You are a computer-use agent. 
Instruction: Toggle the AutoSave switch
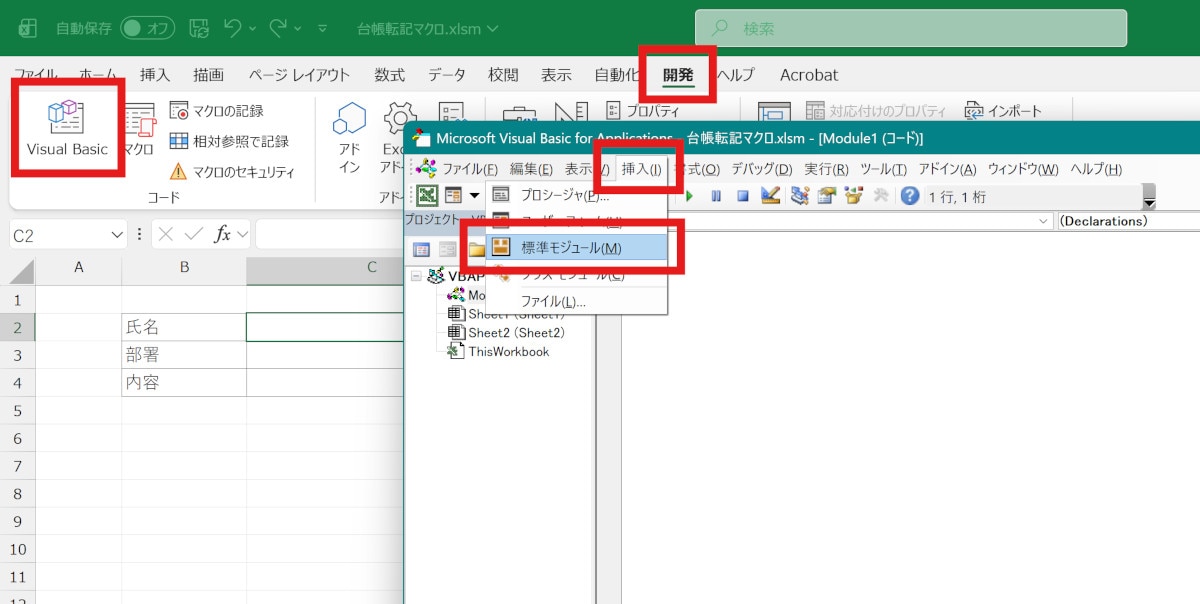pyautogui.click(x=147, y=29)
